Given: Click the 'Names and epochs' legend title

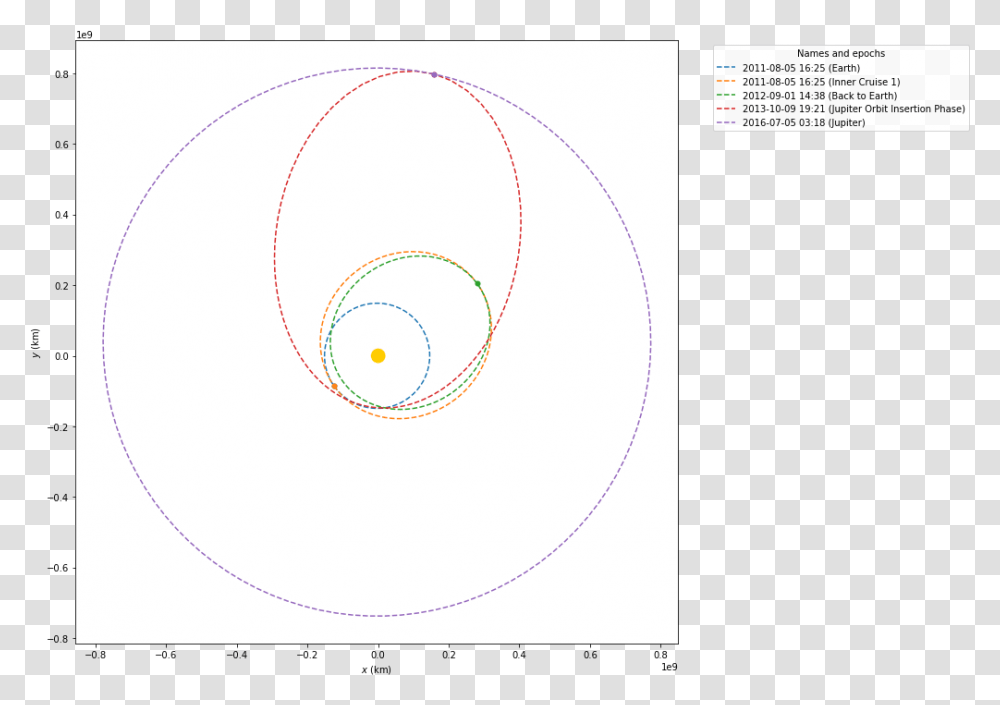Looking at the screenshot, I should tap(841, 54).
